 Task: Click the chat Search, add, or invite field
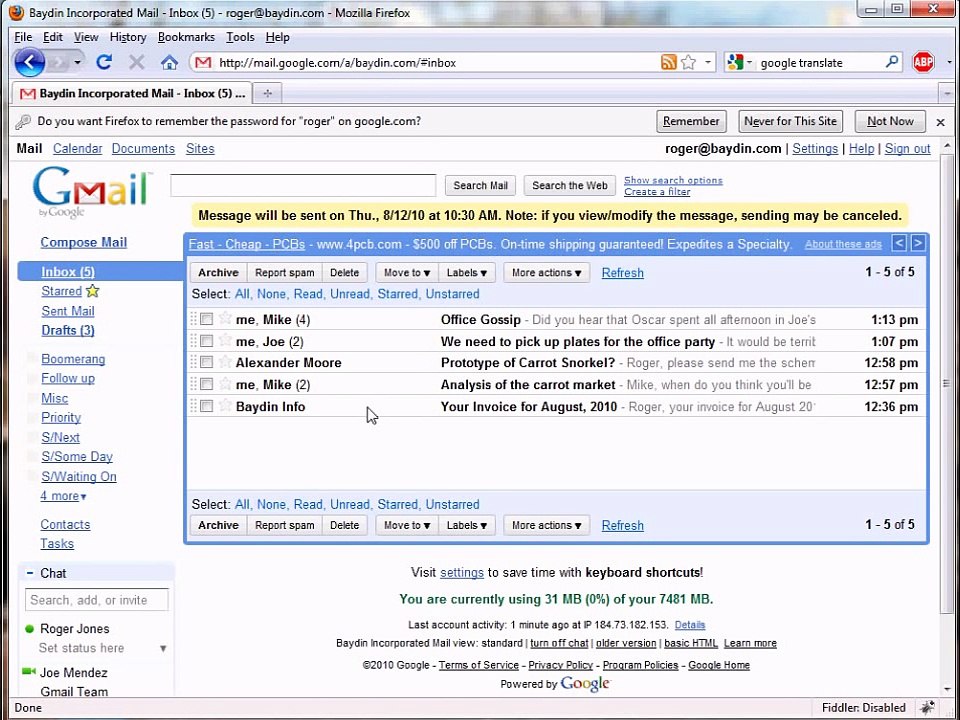click(97, 600)
